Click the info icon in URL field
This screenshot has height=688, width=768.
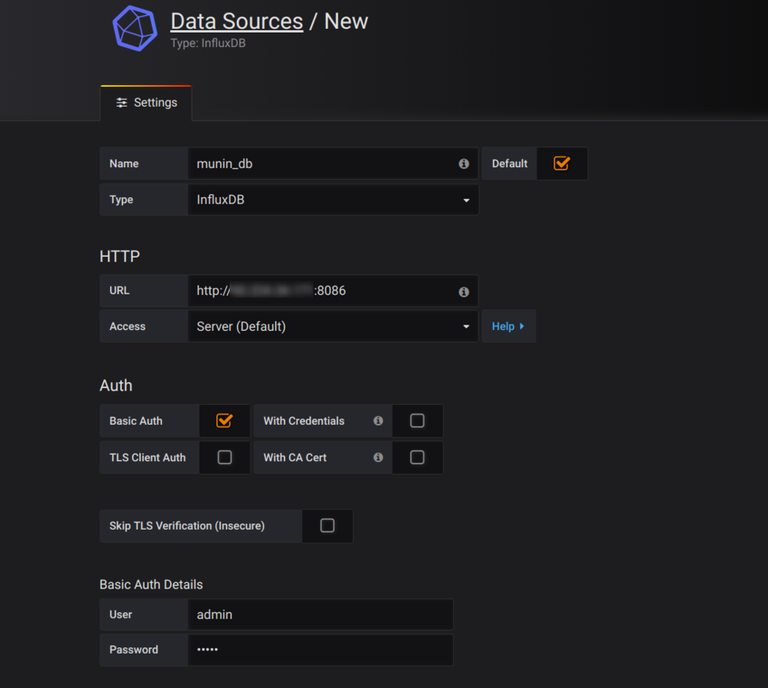[x=463, y=292]
